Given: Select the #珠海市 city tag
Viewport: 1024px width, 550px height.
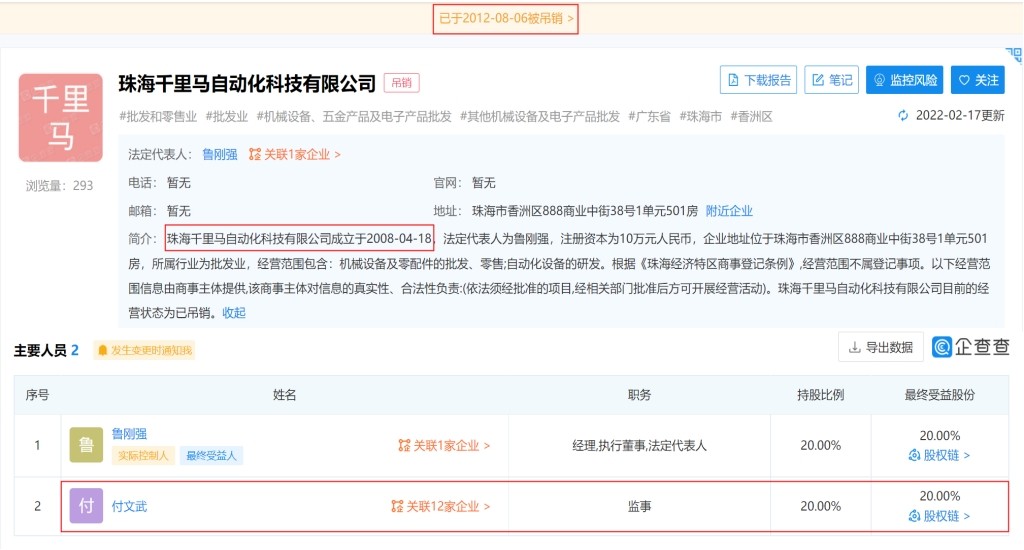Looking at the screenshot, I should pos(701,116).
